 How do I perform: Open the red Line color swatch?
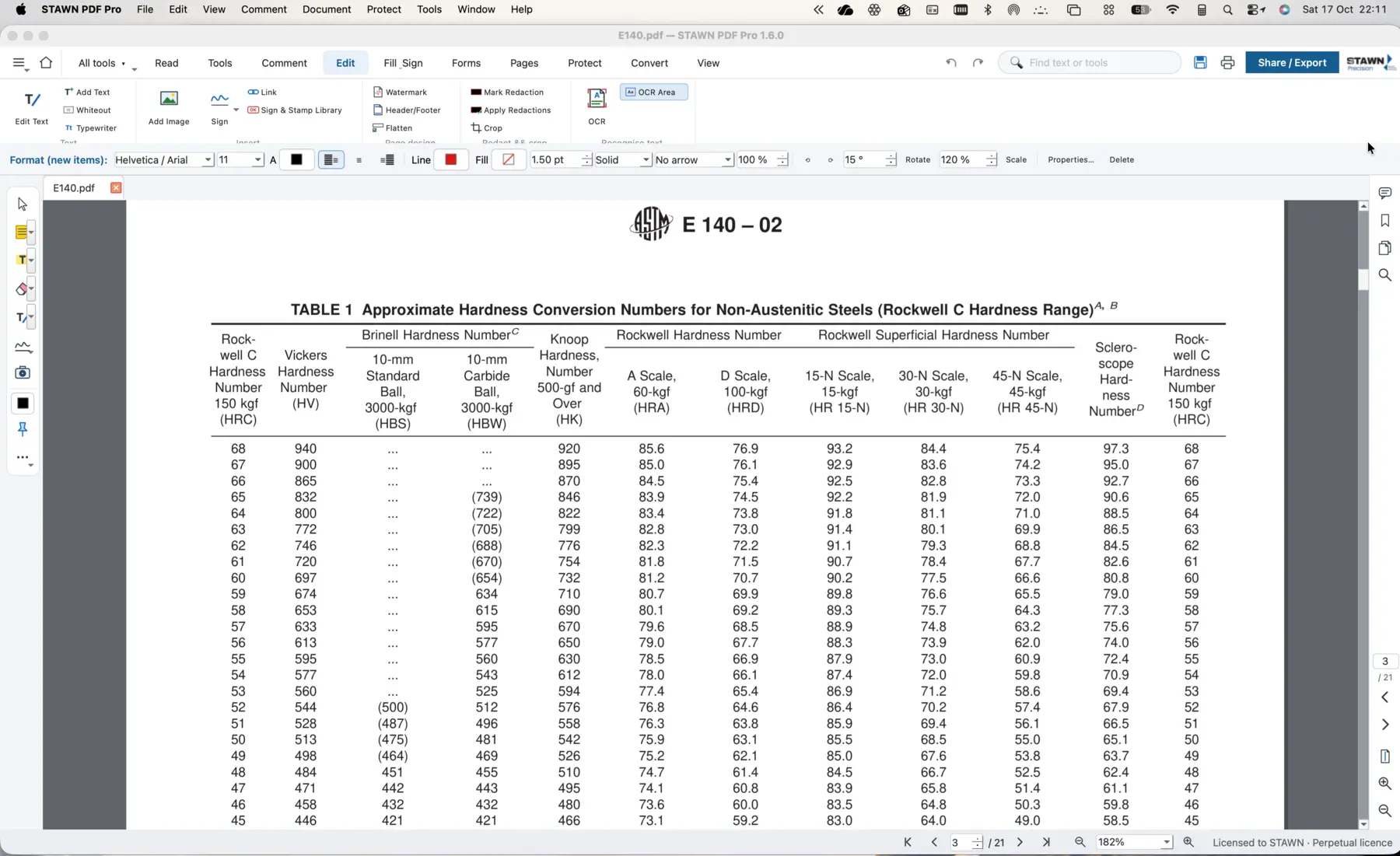point(450,160)
